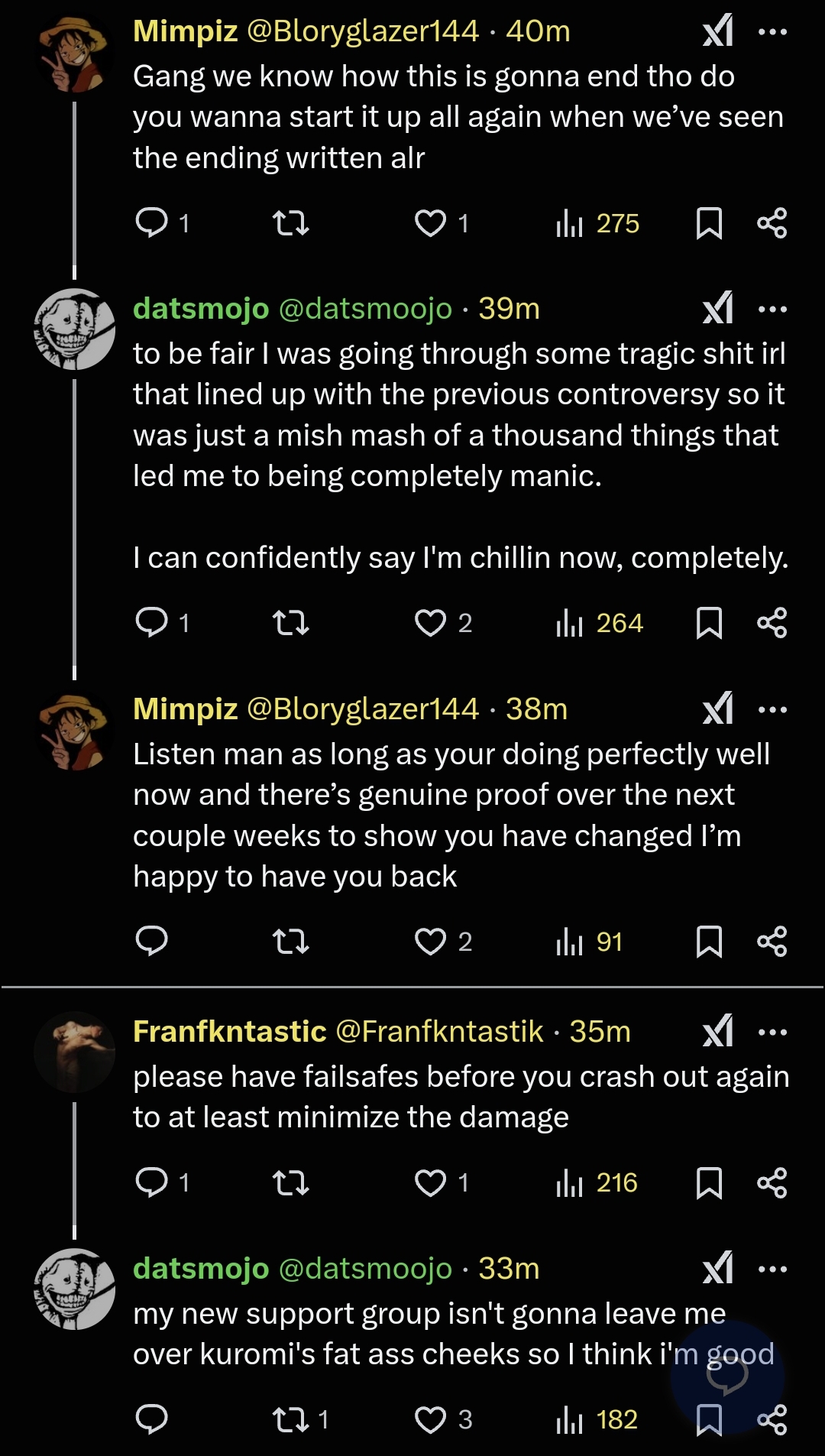Image resolution: width=825 pixels, height=1456 pixels.
Task: Like Mimpiz's 'Gang we know' post
Action: (x=430, y=223)
